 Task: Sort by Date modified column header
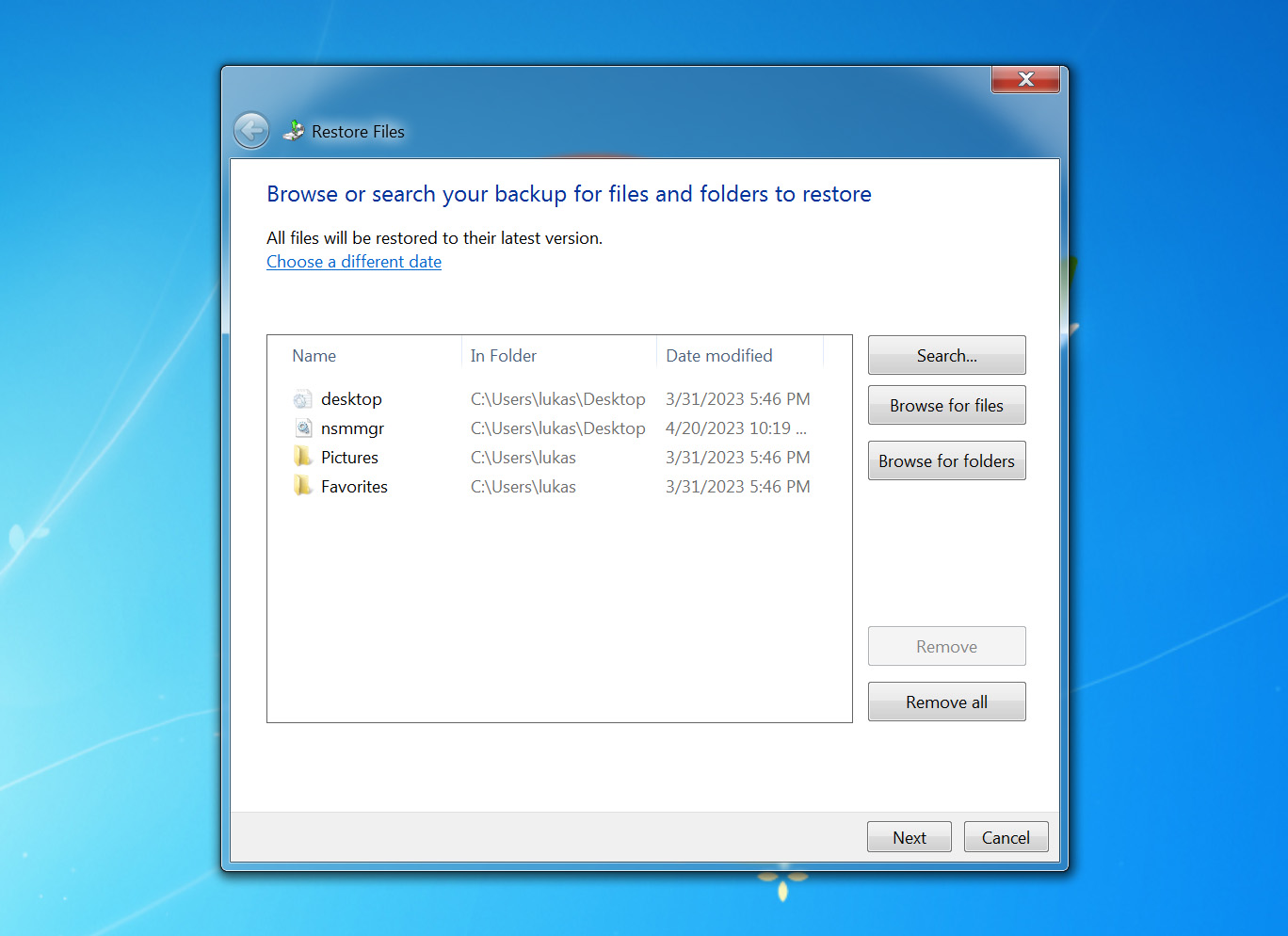point(719,356)
